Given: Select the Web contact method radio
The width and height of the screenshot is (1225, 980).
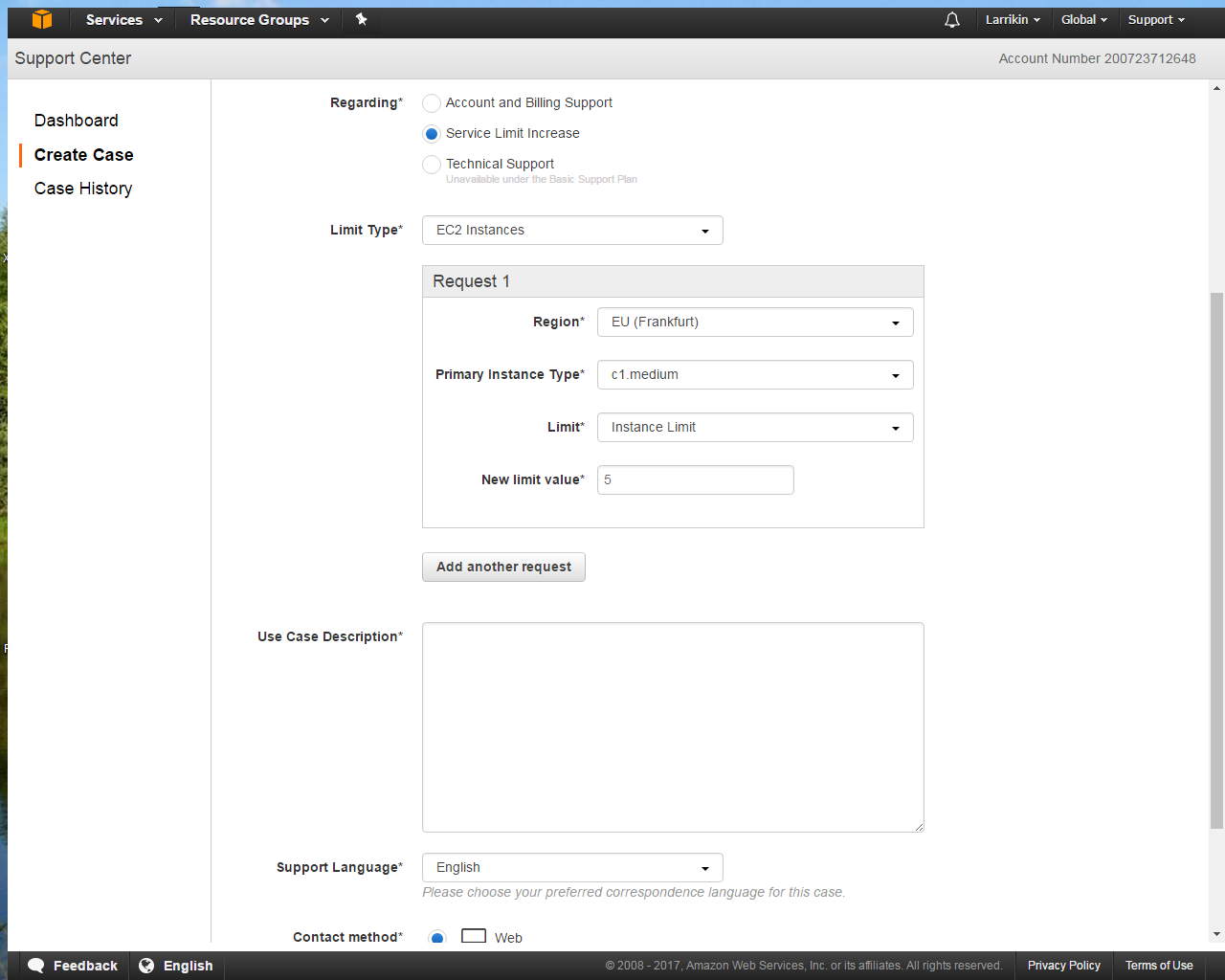Looking at the screenshot, I should (437, 938).
